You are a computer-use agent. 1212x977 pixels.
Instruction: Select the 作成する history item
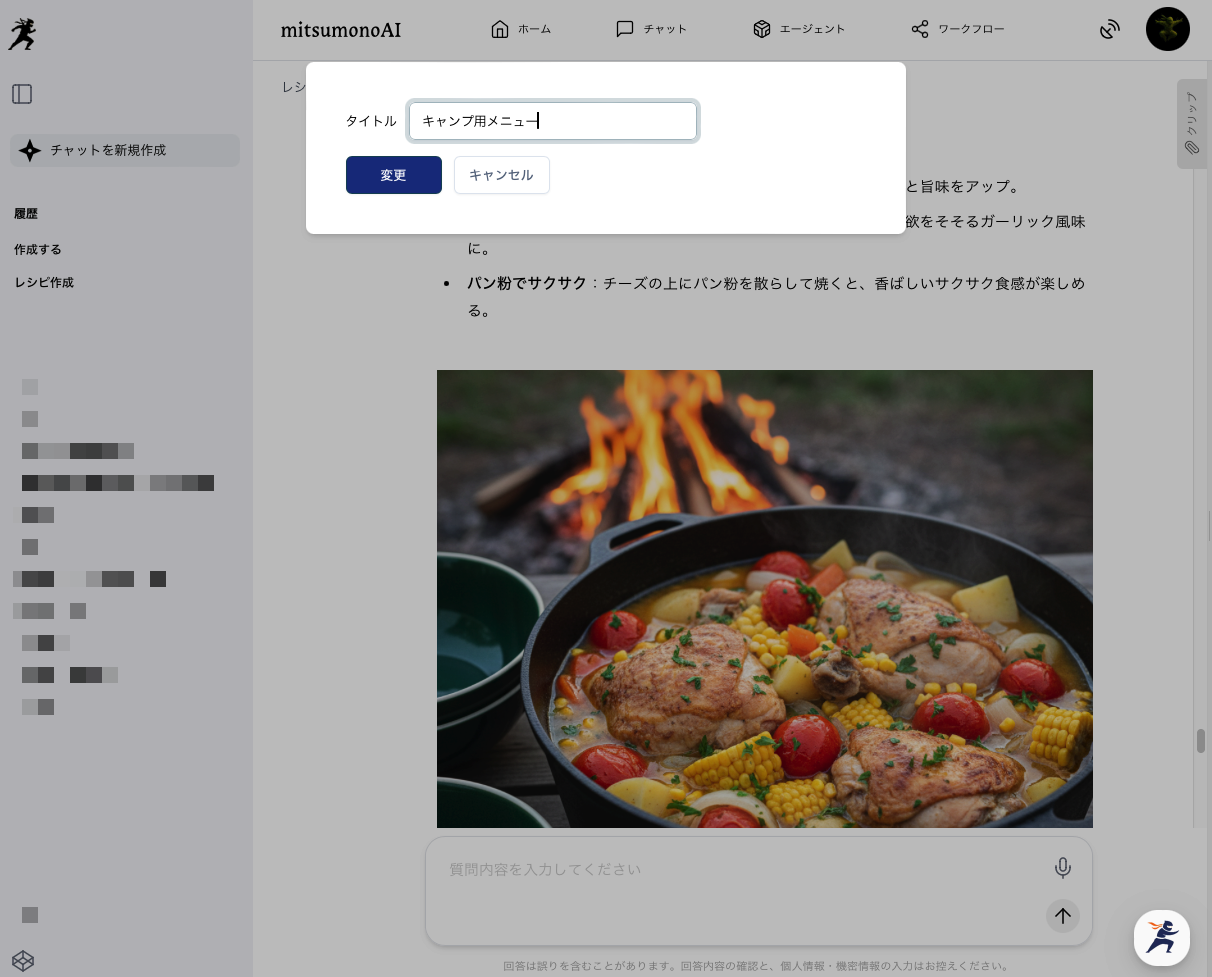tap(38, 249)
